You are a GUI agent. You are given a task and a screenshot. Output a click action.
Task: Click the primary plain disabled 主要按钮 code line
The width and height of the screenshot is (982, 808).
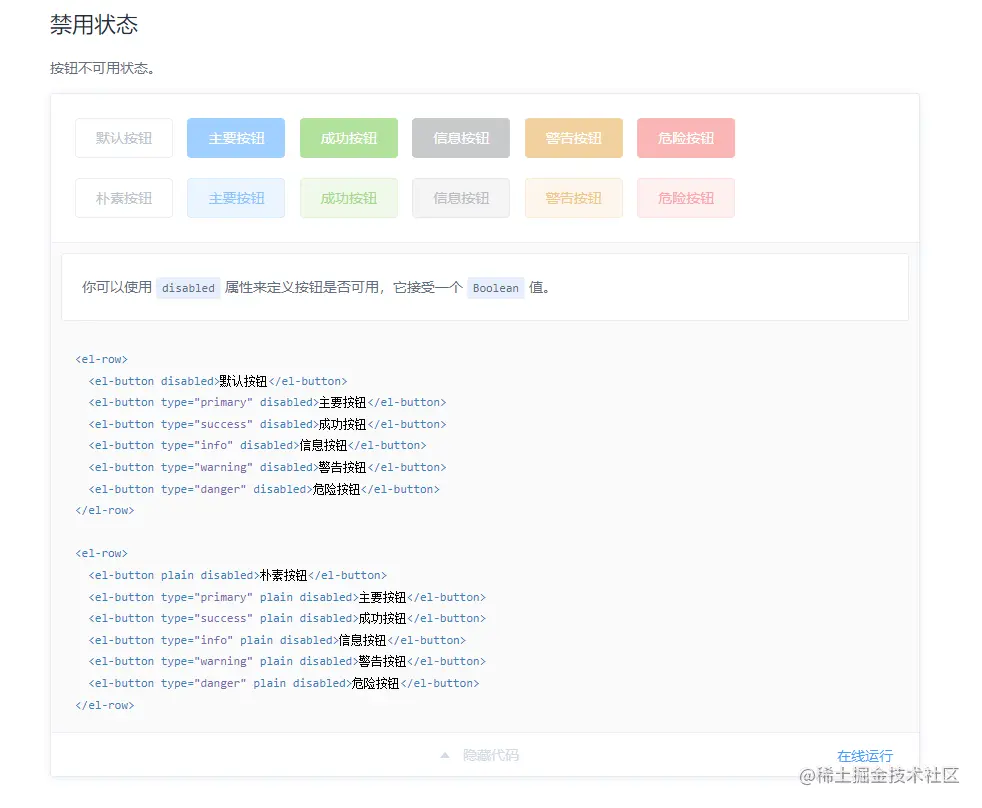tap(287, 597)
